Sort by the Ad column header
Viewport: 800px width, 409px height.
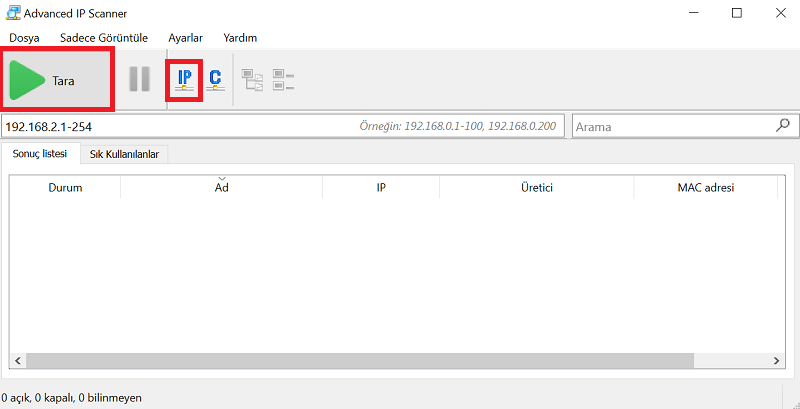click(221, 187)
